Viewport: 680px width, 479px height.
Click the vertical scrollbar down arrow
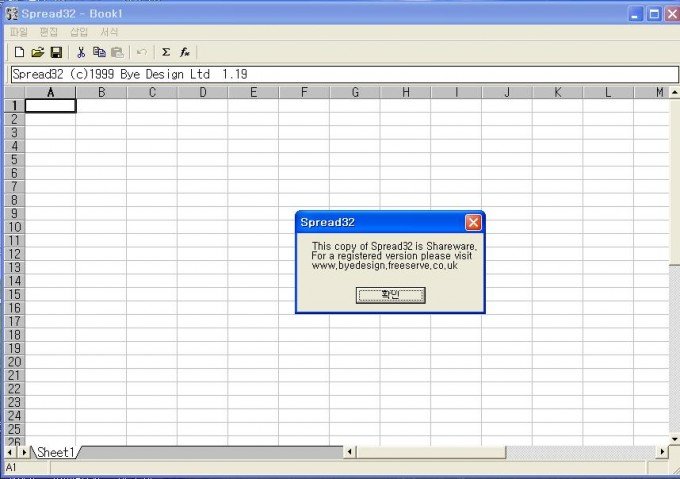coord(675,440)
